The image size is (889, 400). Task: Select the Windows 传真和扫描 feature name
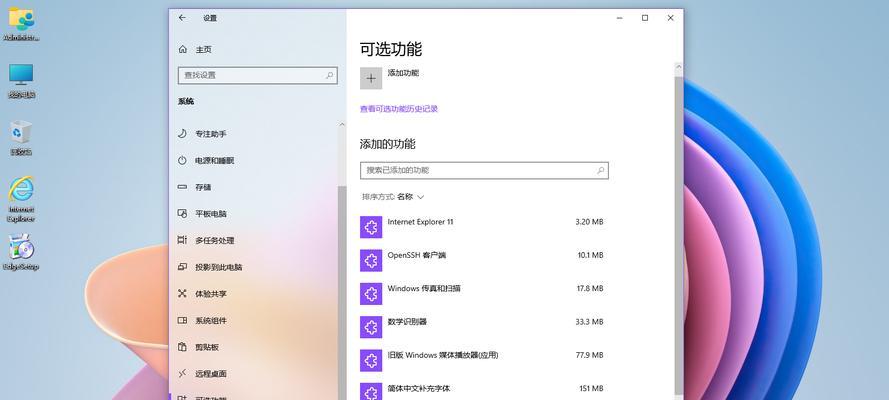coord(424,288)
